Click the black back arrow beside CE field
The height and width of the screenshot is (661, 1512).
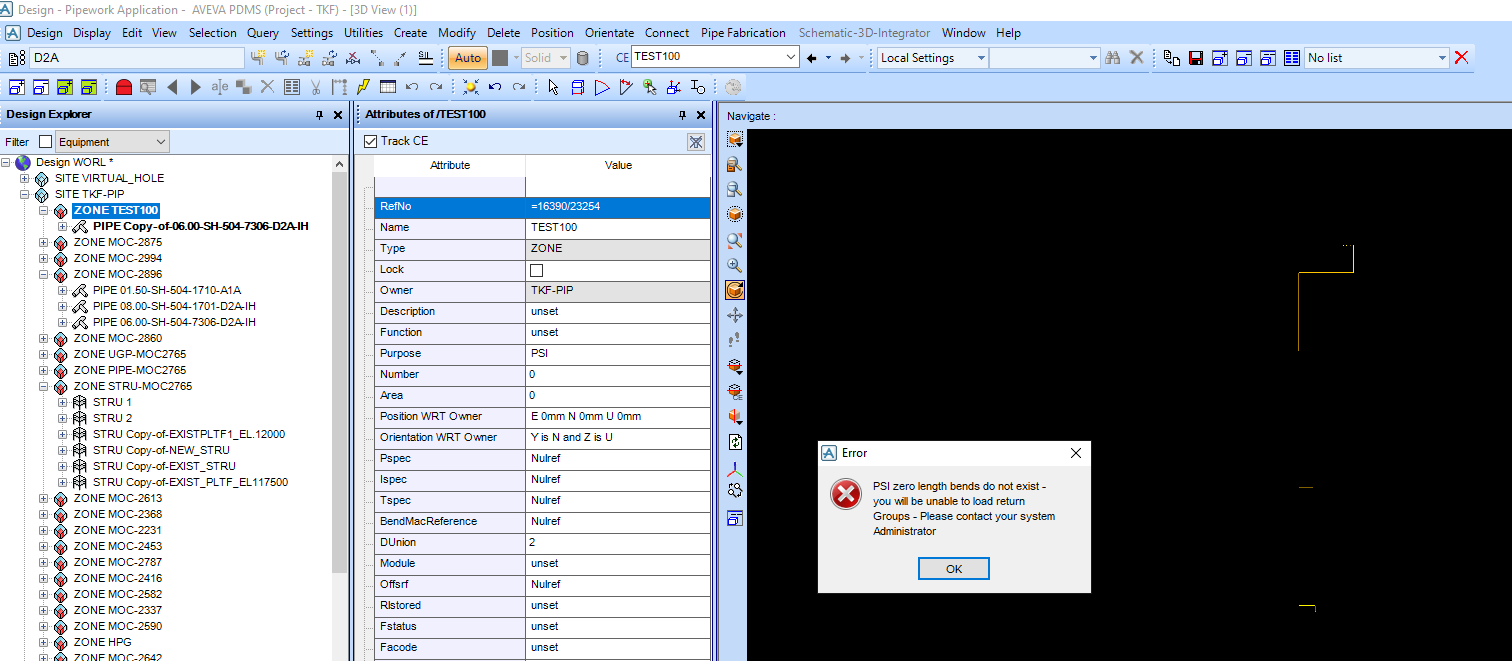point(811,58)
